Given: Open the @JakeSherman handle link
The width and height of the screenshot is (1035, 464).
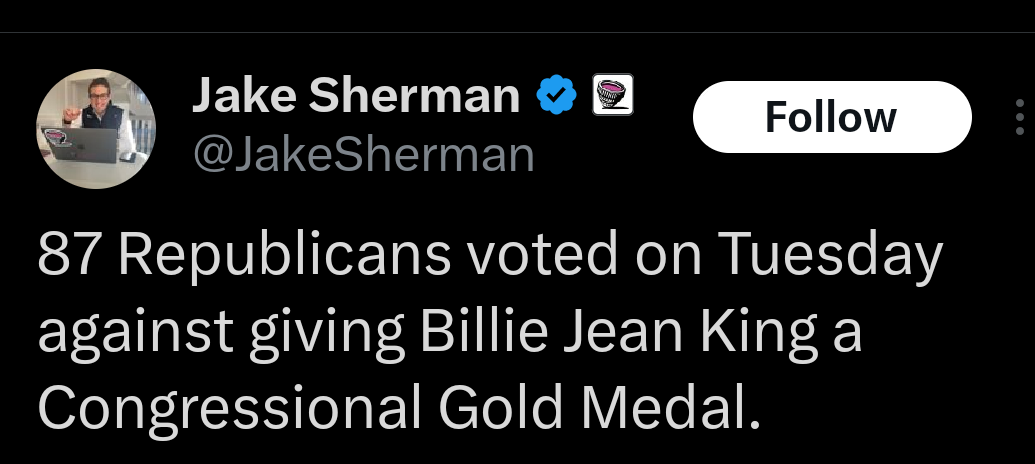Looking at the screenshot, I should [363, 155].
